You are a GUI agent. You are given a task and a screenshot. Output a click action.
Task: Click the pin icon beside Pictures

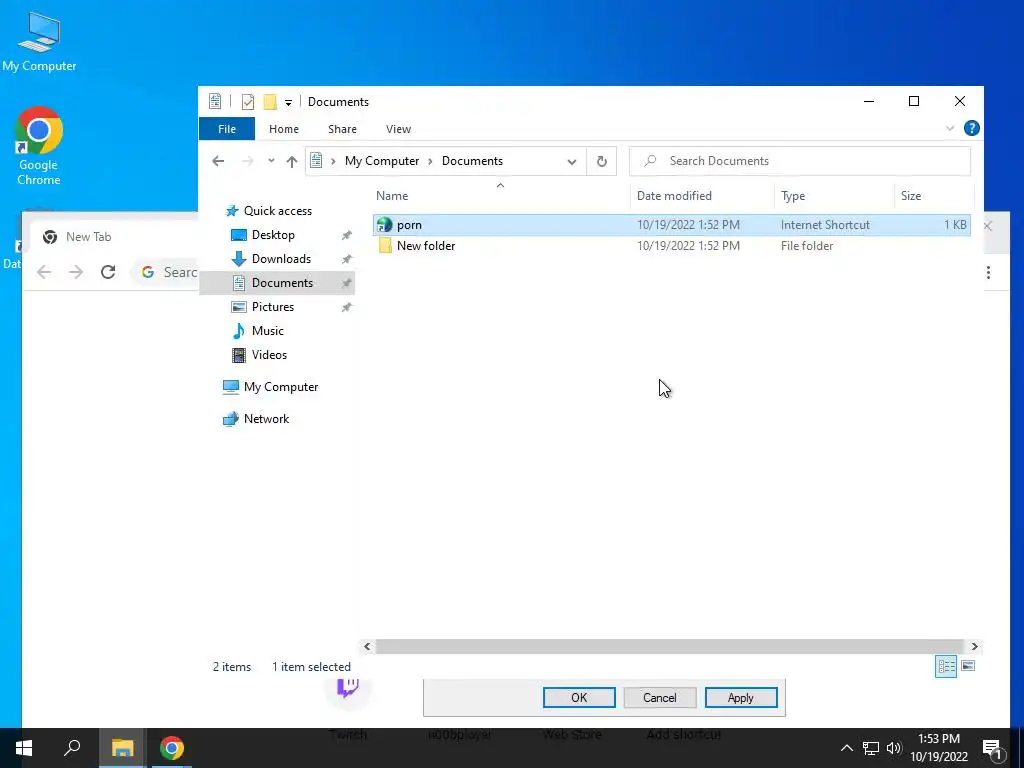tap(346, 307)
